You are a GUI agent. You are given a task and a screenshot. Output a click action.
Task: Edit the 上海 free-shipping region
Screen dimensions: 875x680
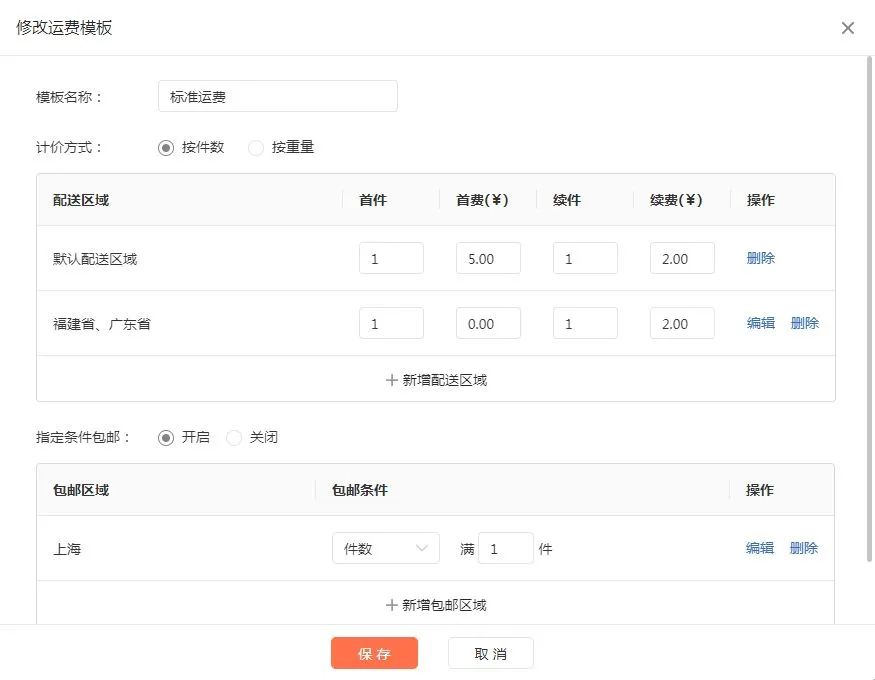(x=759, y=548)
